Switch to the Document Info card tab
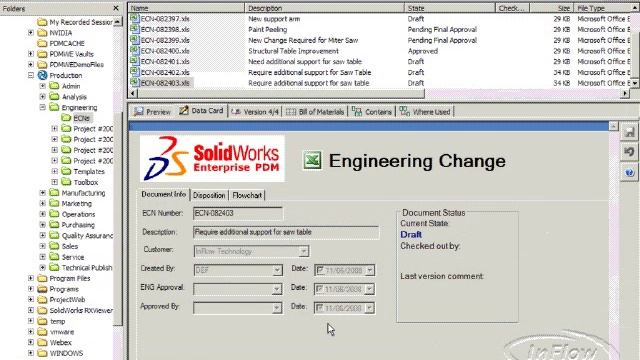This screenshot has width=640, height=360. pos(164,194)
